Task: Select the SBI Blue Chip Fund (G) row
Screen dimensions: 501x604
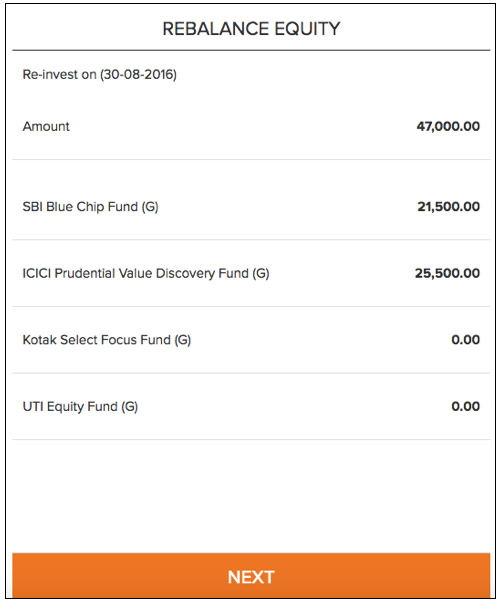Action: pos(251,206)
